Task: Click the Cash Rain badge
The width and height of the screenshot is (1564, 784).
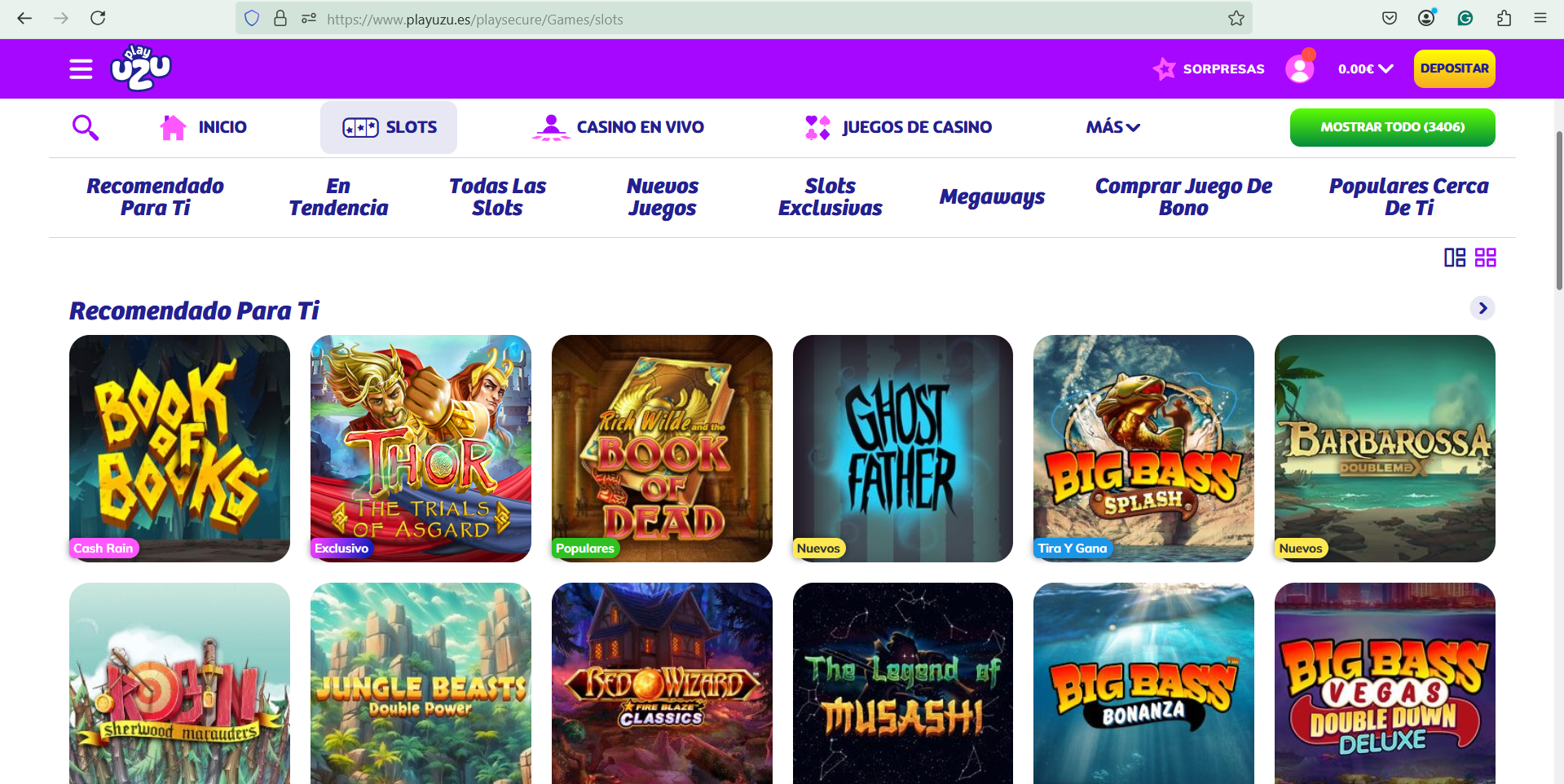Action: click(x=104, y=548)
